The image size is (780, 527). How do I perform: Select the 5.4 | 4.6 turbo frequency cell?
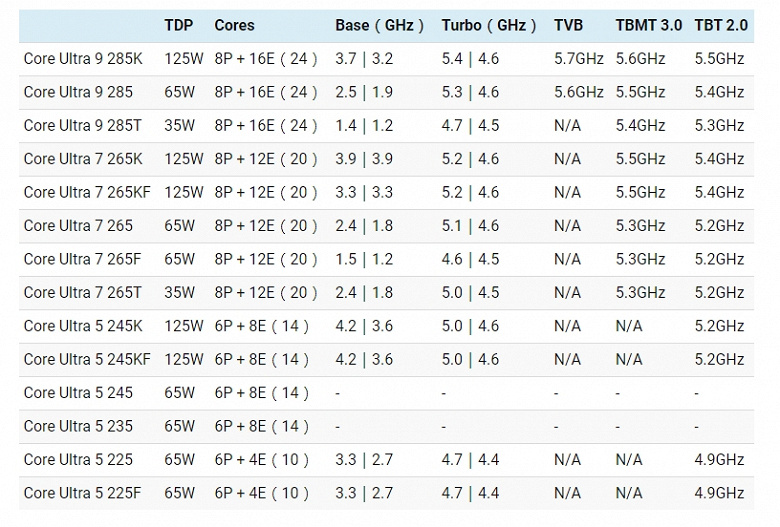coord(470,59)
